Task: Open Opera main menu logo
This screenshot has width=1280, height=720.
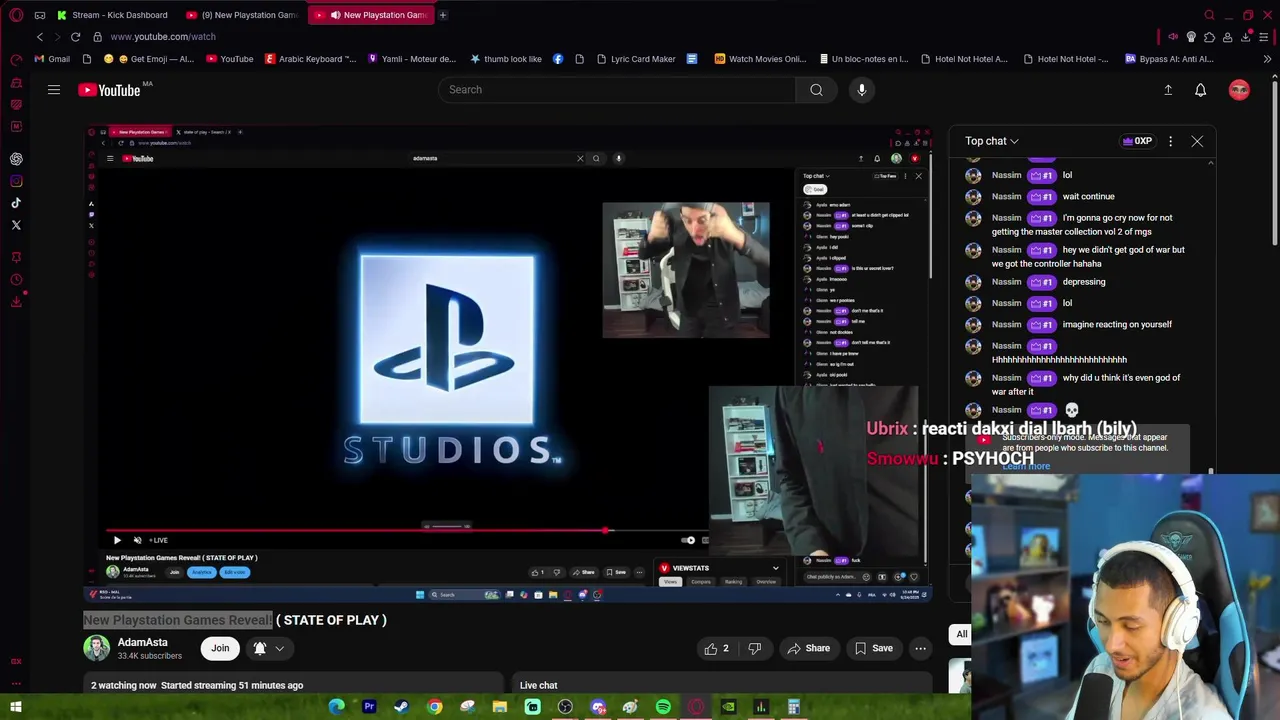Action: 16,15
